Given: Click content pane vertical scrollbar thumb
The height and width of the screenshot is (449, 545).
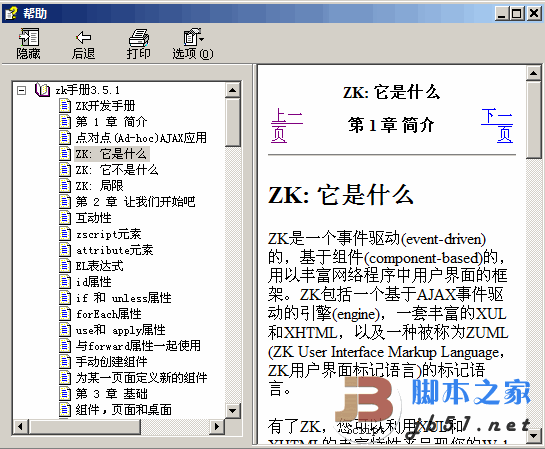Looking at the screenshot, I should pos(534,120).
